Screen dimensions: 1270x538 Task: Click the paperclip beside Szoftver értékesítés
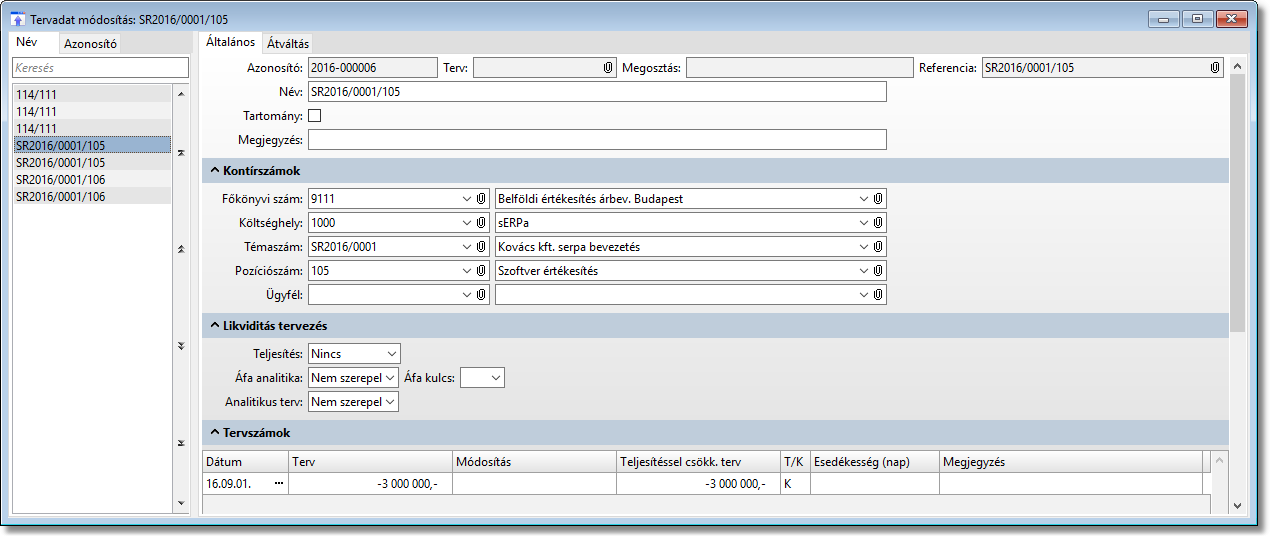[878, 271]
